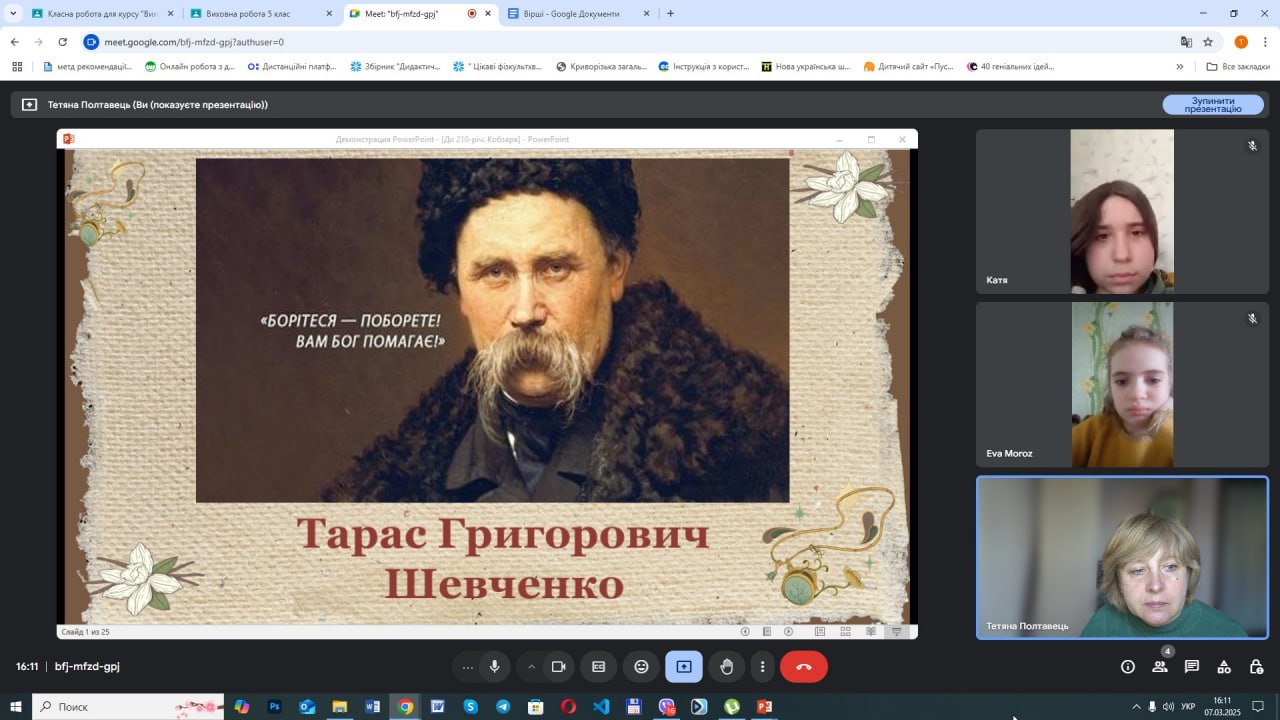Open Нова українська ш... bookmark
The width and height of the screenshot is (1280, 720).
pyautogui.click(x=805, y=67)
